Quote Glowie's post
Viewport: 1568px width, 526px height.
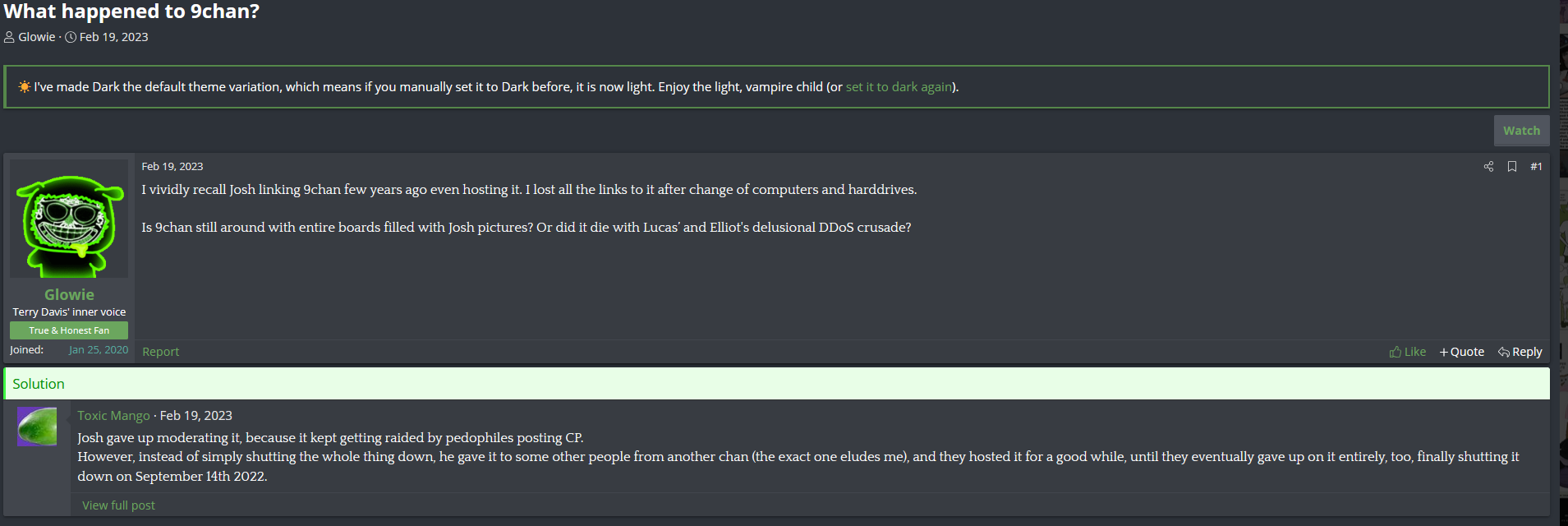[1461, 352]
